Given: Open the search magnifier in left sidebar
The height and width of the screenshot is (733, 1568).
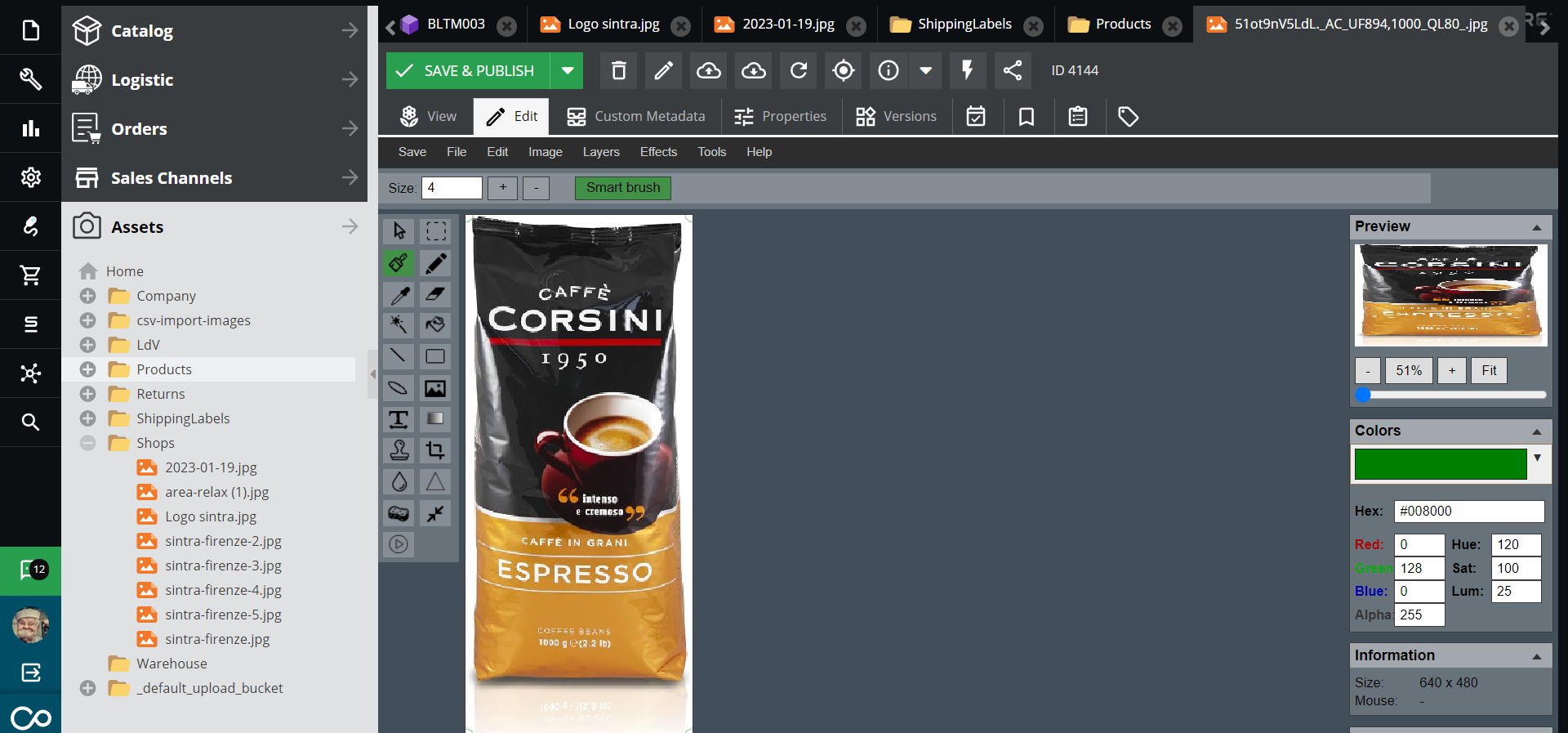Looking at the screenshot, I should [x=30, y=422].
